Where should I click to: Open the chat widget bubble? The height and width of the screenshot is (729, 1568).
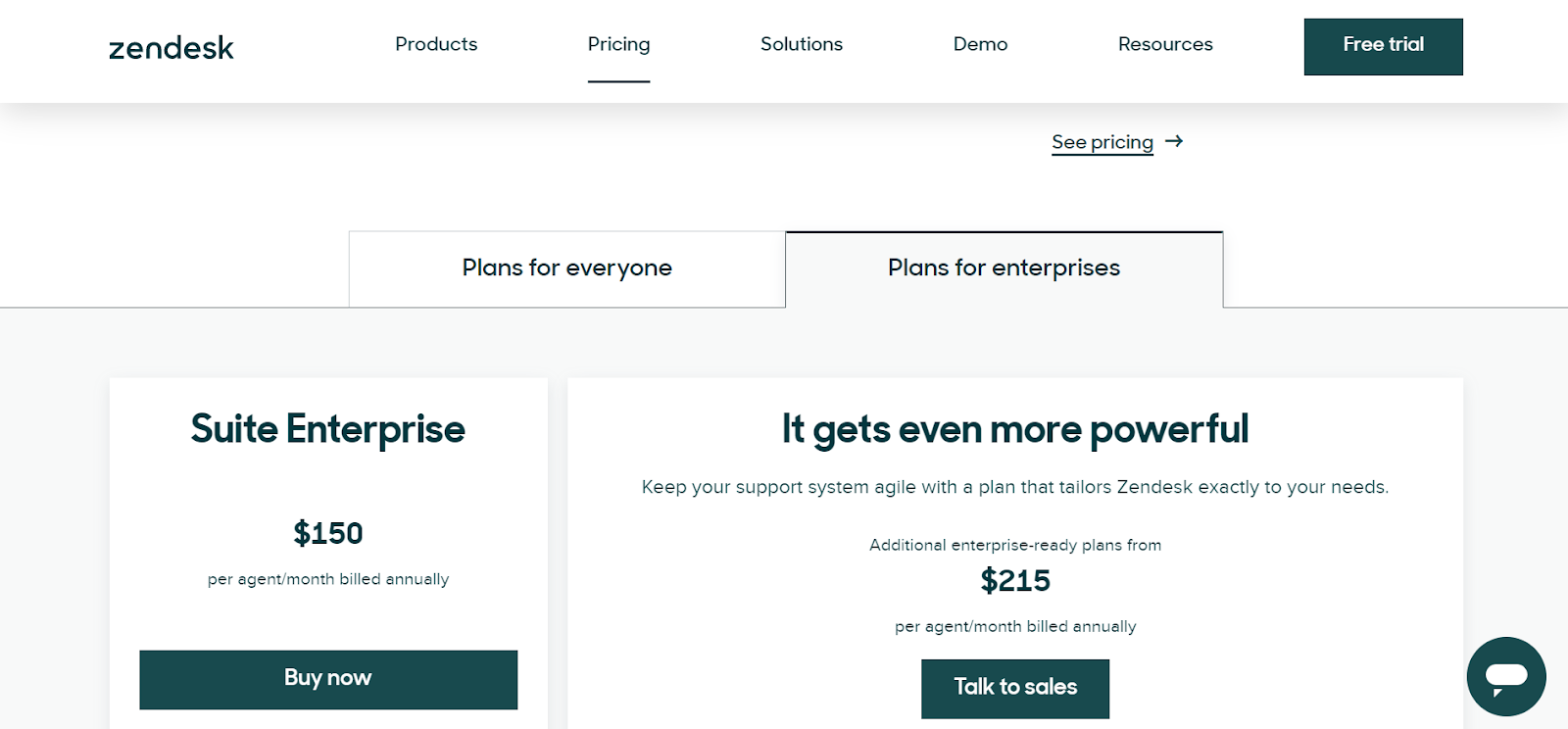click(1506, 676)
